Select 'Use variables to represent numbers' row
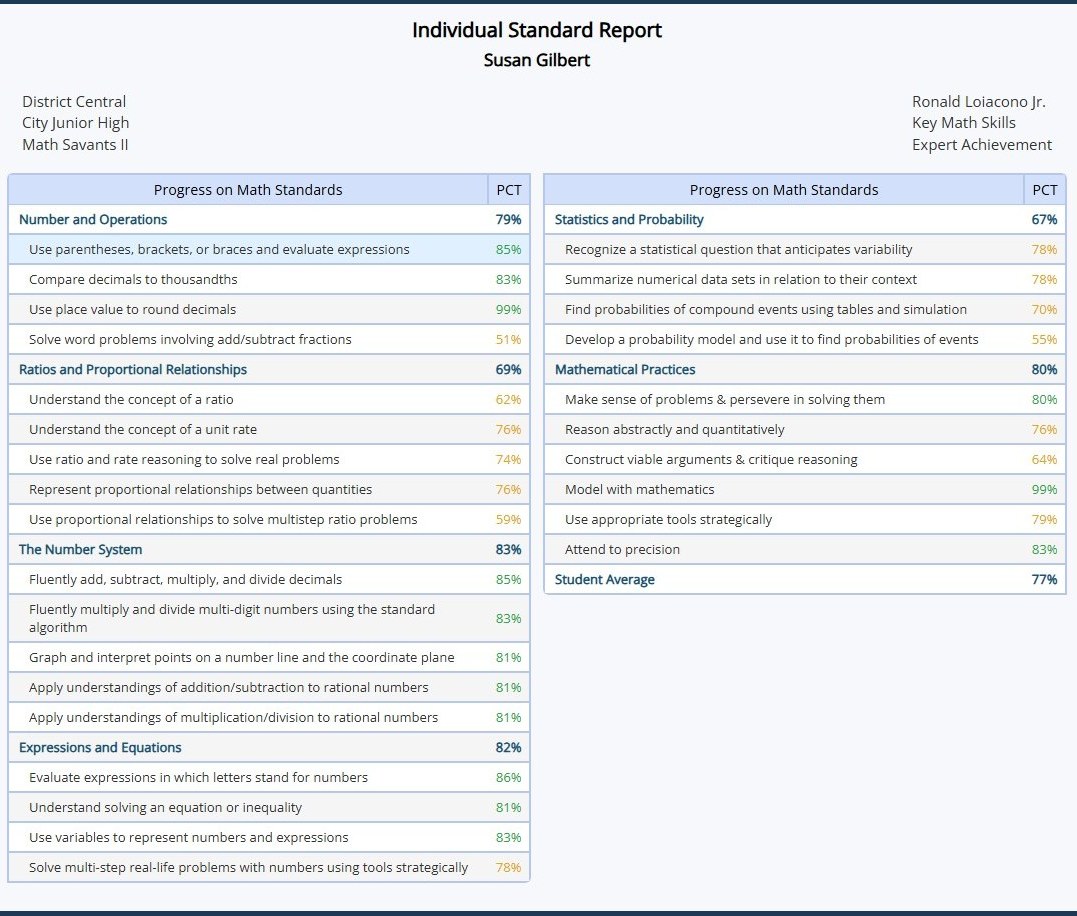Image resolution: width=1077 pixels, height=916 pixels. [269, 837]
